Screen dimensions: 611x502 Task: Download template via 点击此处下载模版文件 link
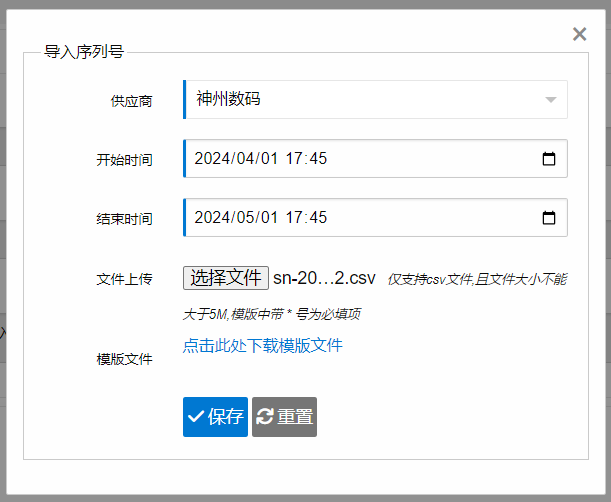click(x=263, y=345)
